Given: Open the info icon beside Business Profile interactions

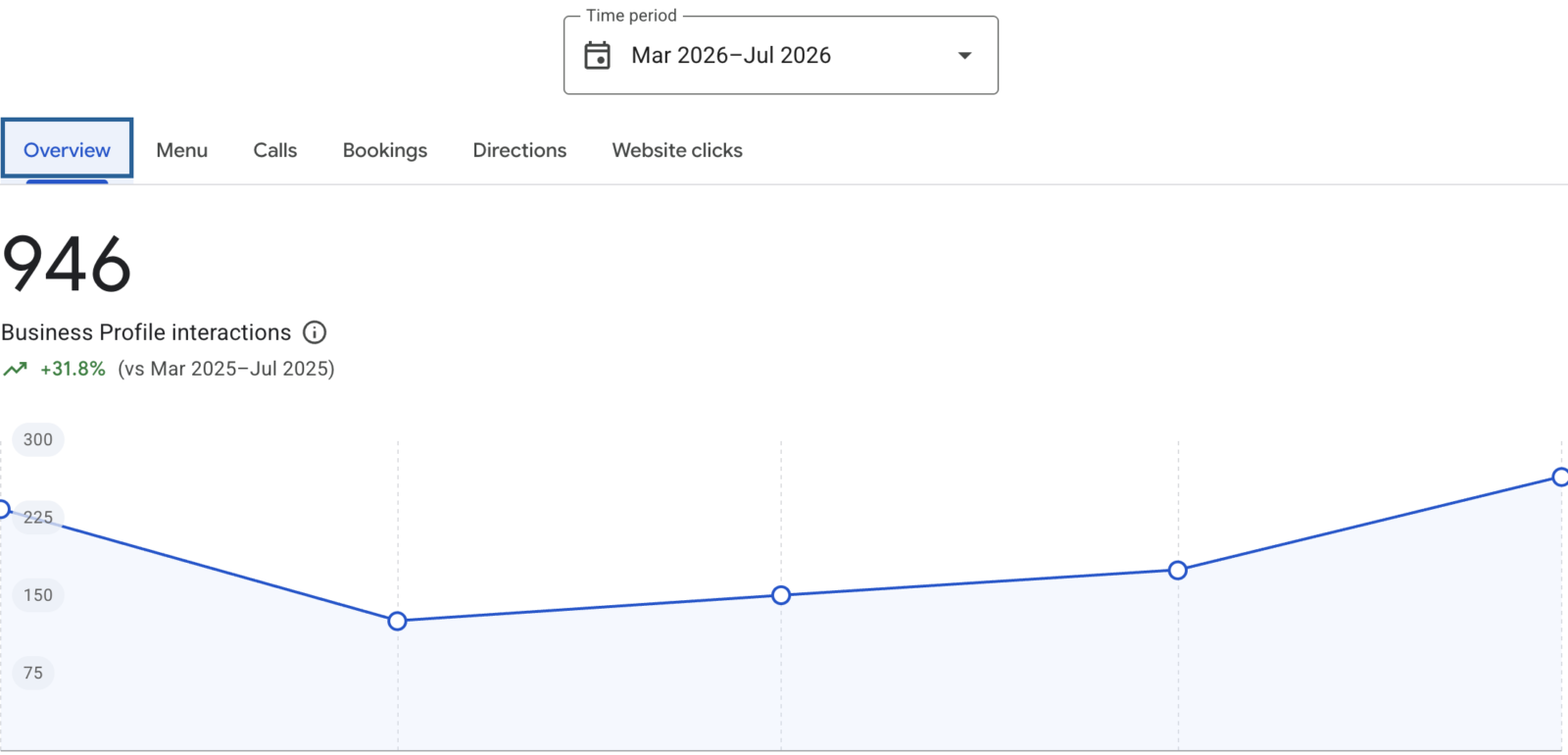Looking at the screenshot, I should 315,332.
